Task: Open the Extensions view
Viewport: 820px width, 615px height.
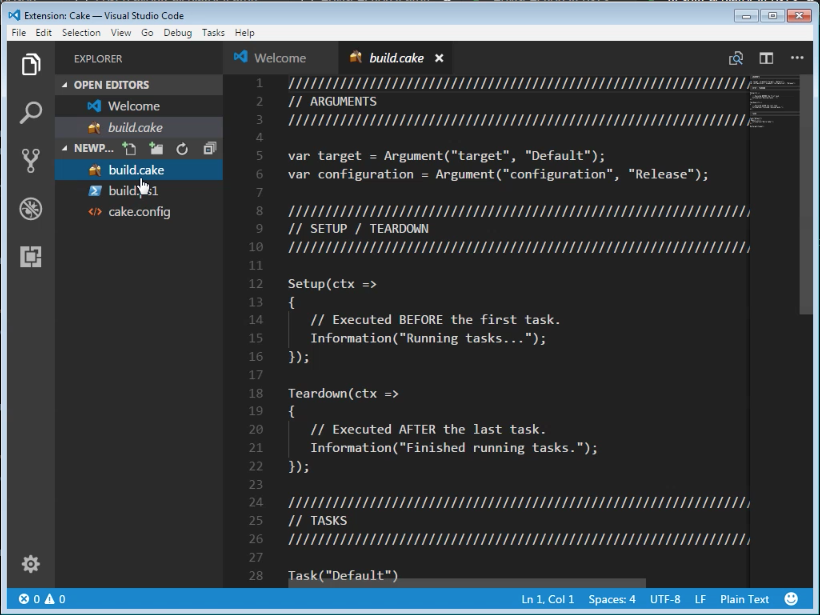Action: [x=31, y=257]
